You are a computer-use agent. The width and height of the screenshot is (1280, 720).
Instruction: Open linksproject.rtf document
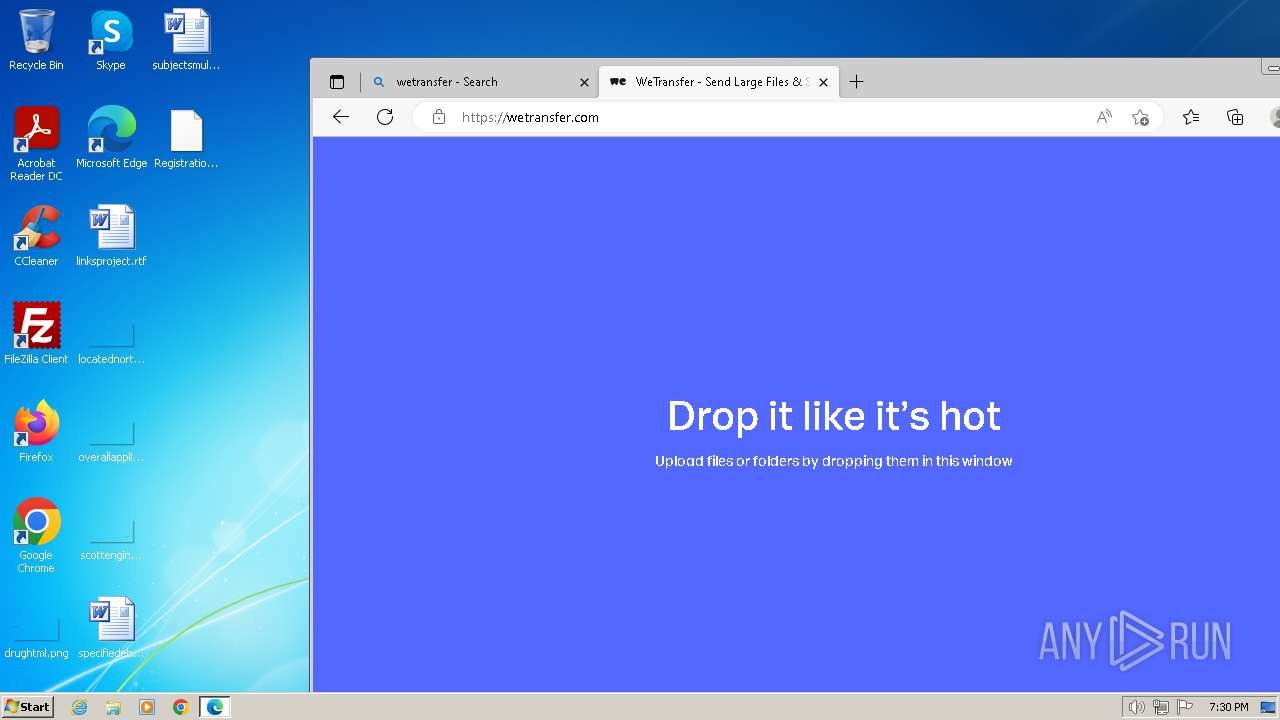click(x=111, y=236)
